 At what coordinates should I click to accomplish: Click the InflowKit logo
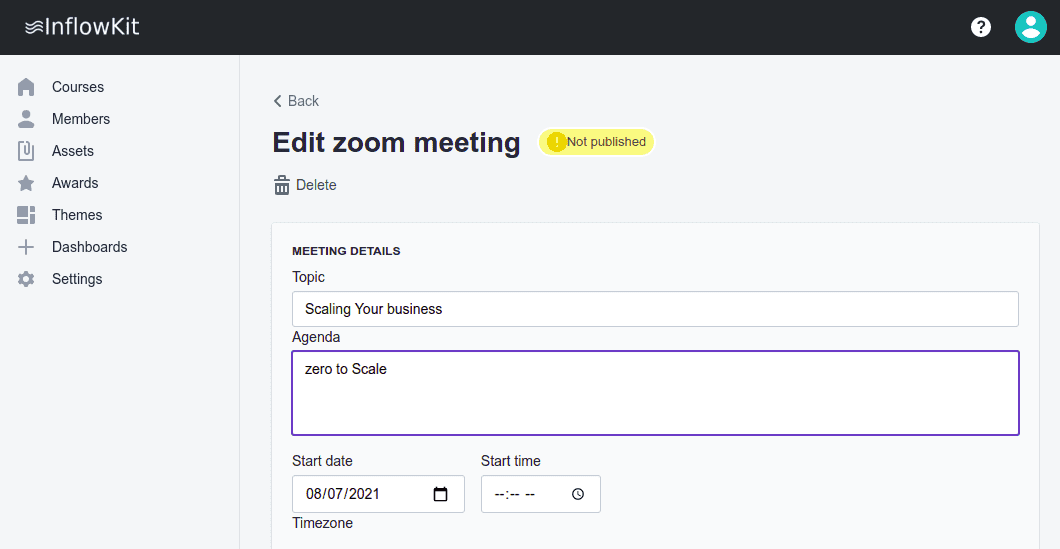coord(82,27)
